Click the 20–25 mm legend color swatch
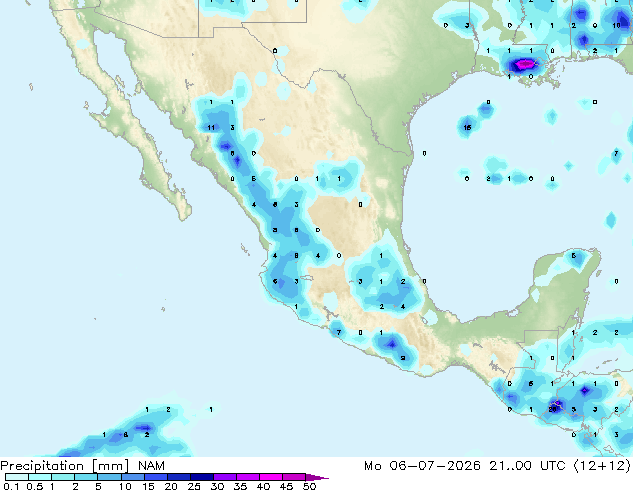 point(178,477)
